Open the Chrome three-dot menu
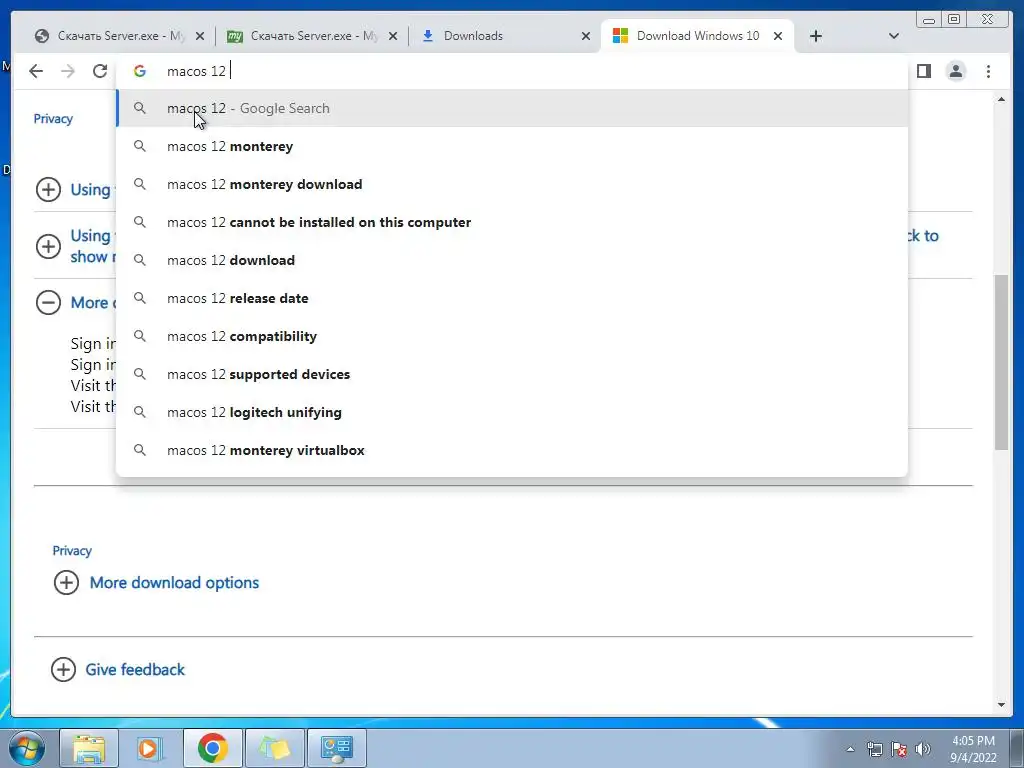 point(988,71)
